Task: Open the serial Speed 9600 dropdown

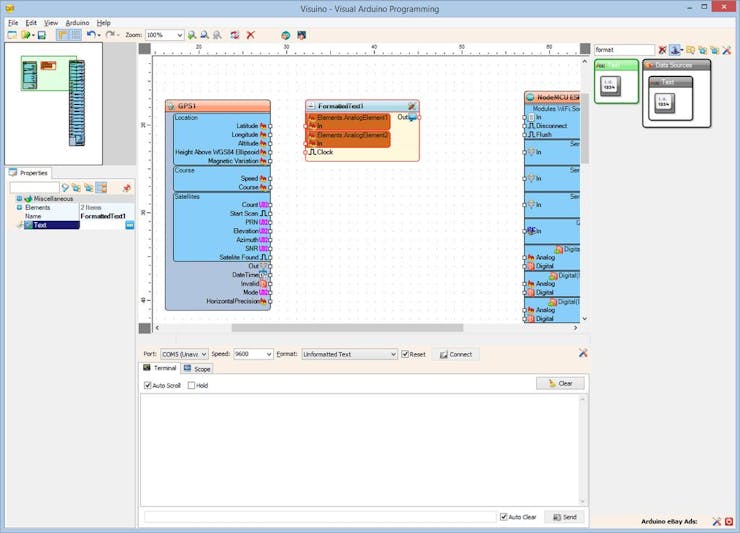Action: coord(268,354)
